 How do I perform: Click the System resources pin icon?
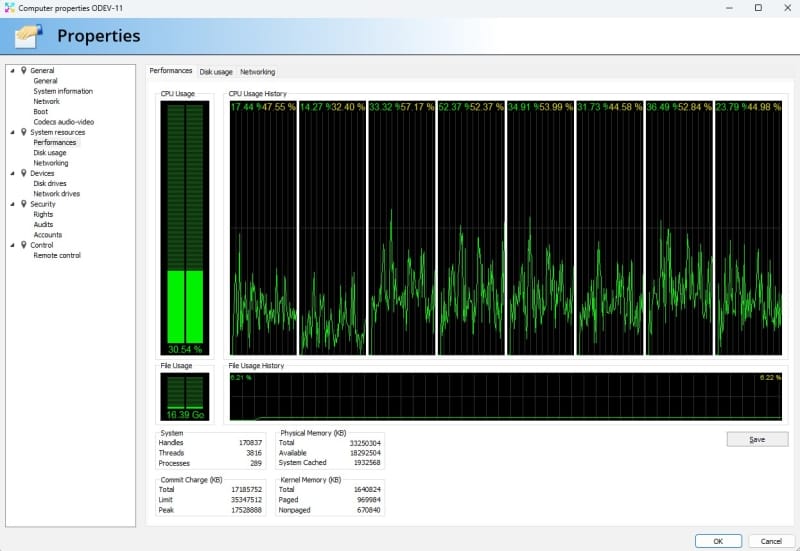23,132
